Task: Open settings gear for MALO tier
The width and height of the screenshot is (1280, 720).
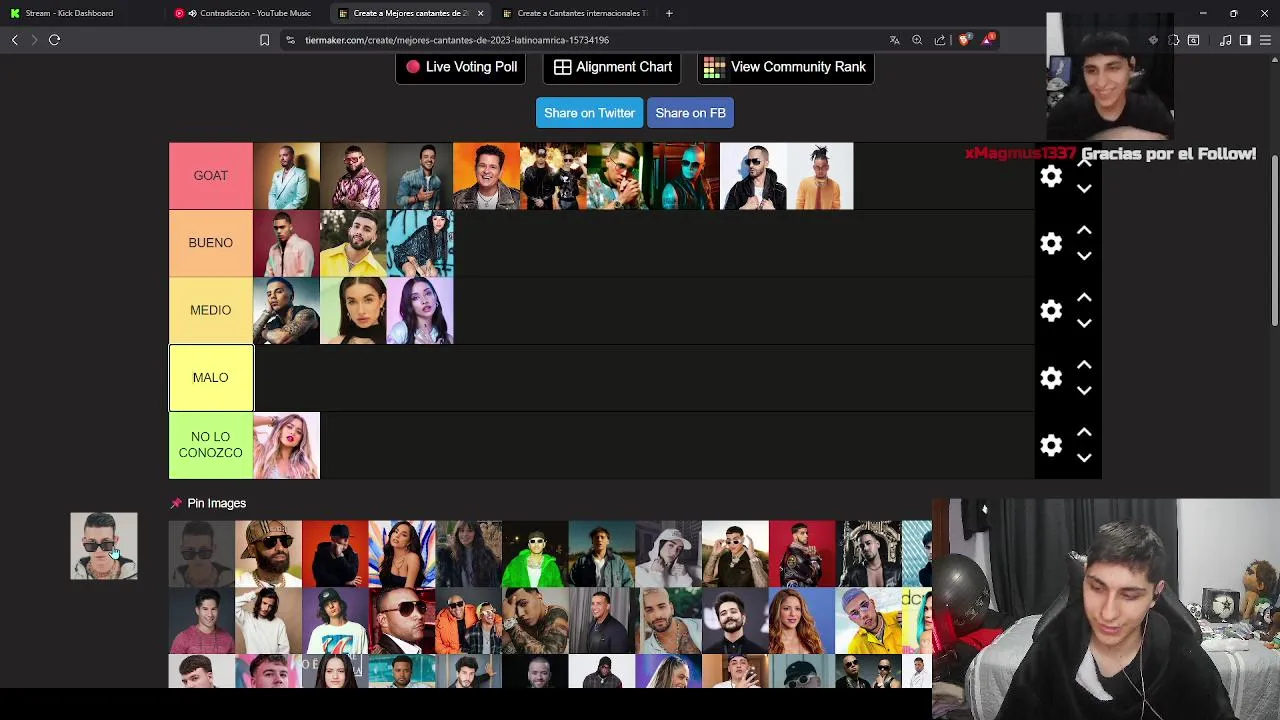Action: point(1051,377)
